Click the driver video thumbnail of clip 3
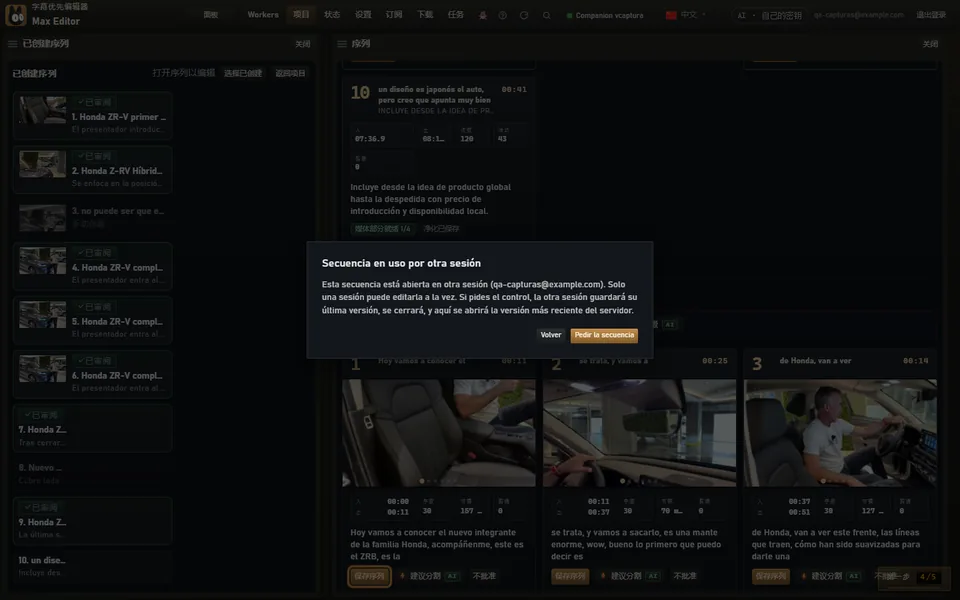 point(840,433)
